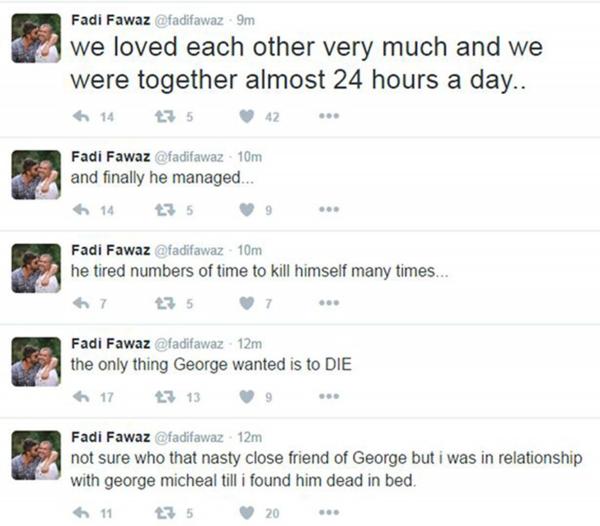The image size is (600, 526).
Task: Open Fadi Fawaz name on the bottom tweet
Action: point(107,437)
